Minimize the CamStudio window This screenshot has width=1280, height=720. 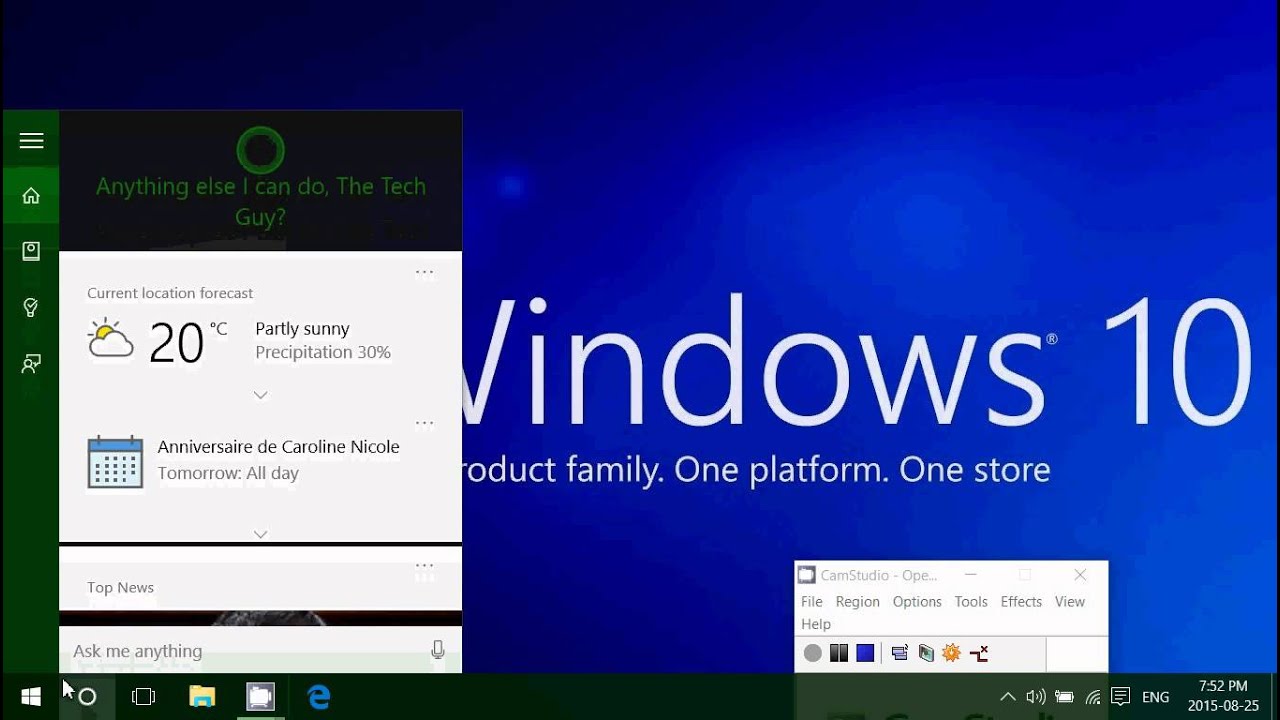click(970, 575)
